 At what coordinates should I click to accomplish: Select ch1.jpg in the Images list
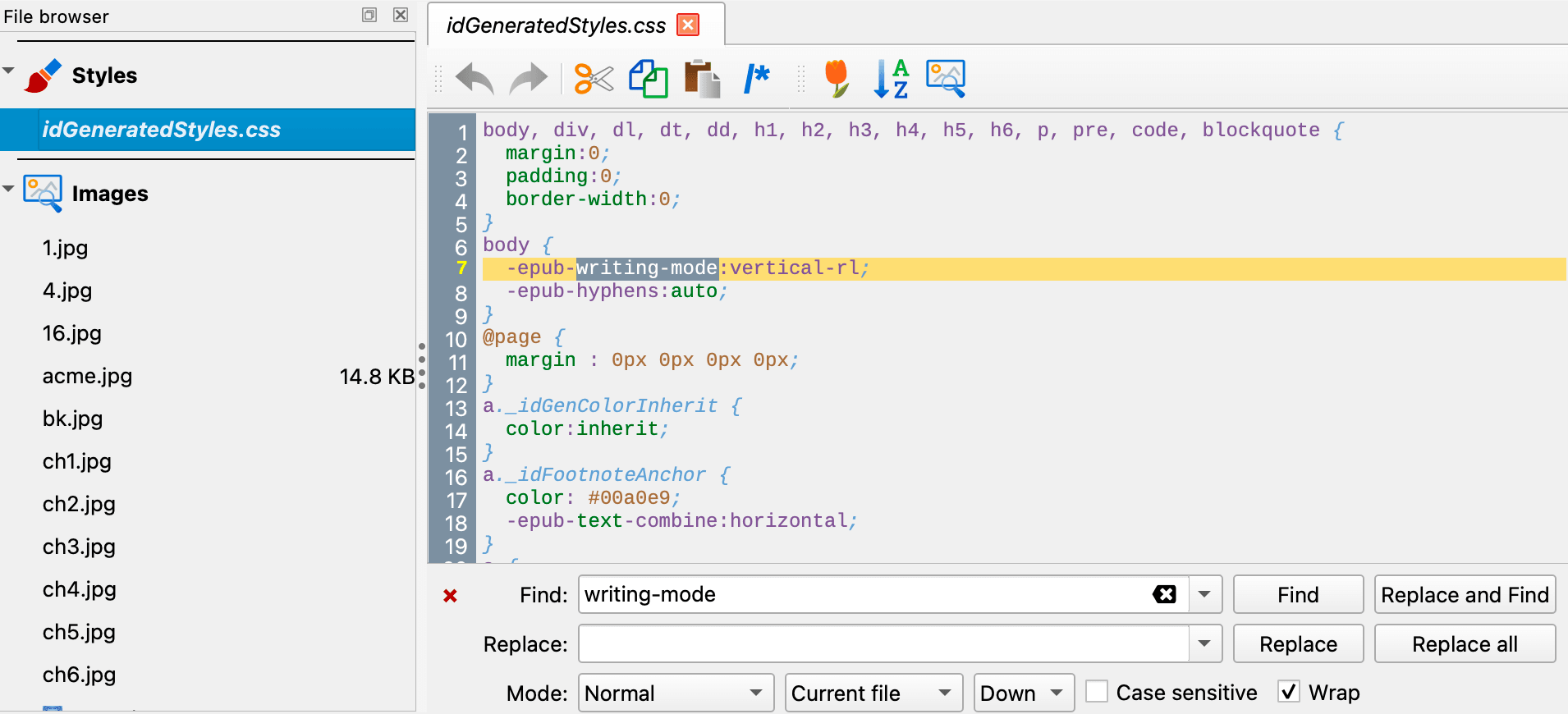76,461
